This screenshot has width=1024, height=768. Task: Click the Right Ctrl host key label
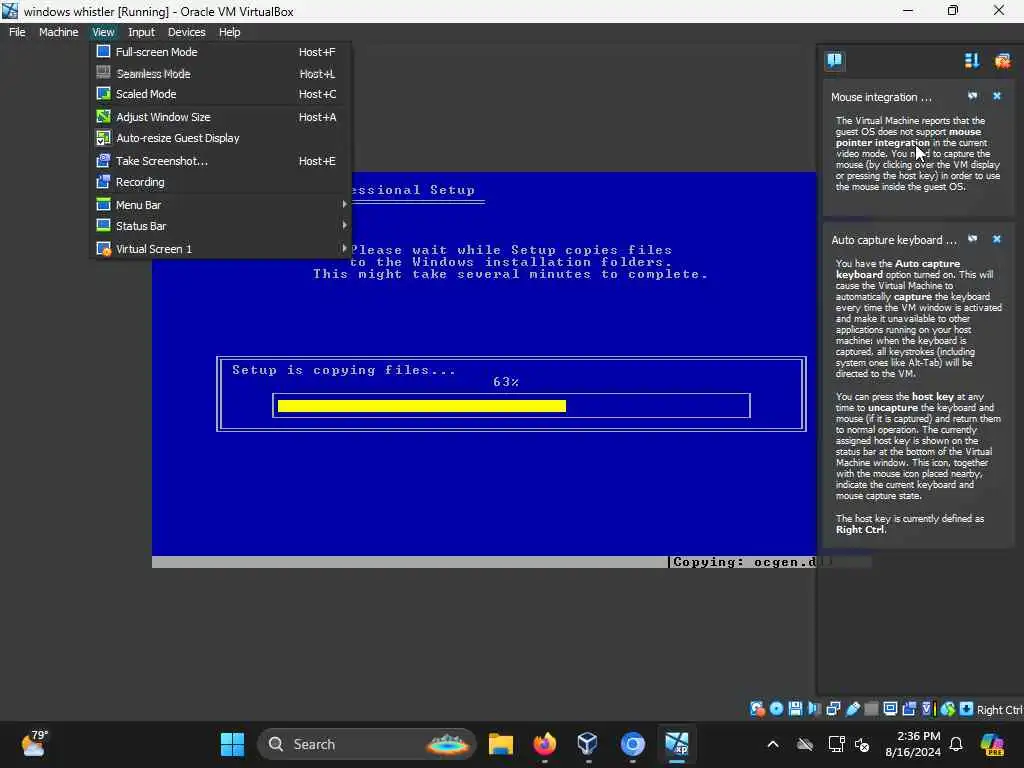[x=999, y=710]
